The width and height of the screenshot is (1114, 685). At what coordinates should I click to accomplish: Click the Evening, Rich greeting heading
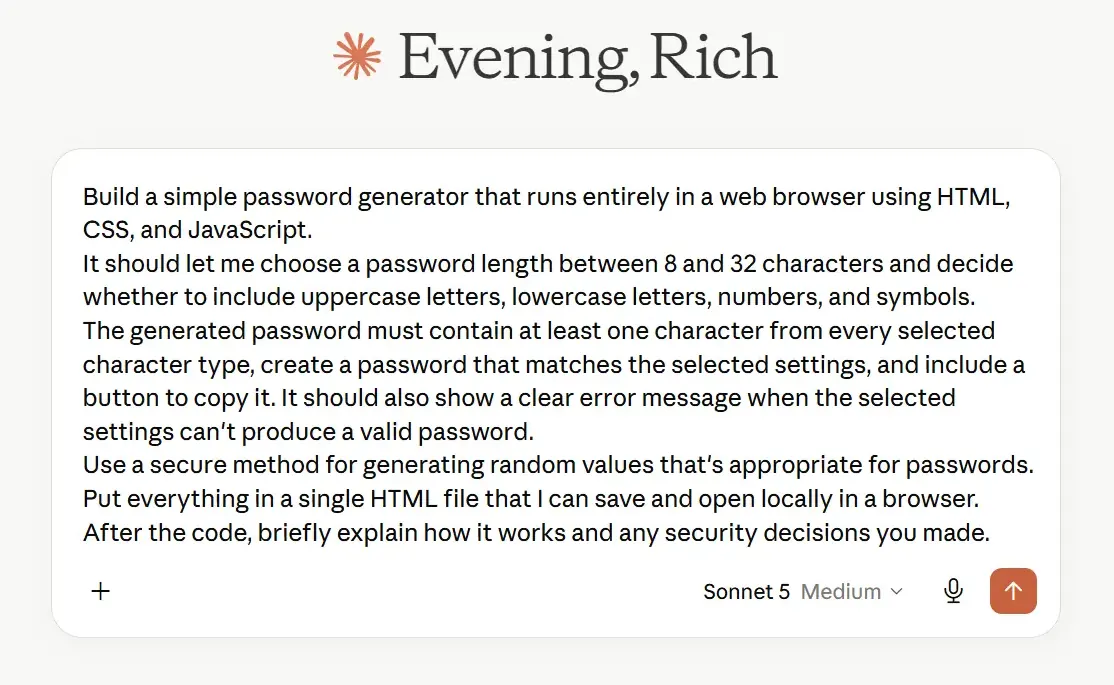tap(588, 57)
